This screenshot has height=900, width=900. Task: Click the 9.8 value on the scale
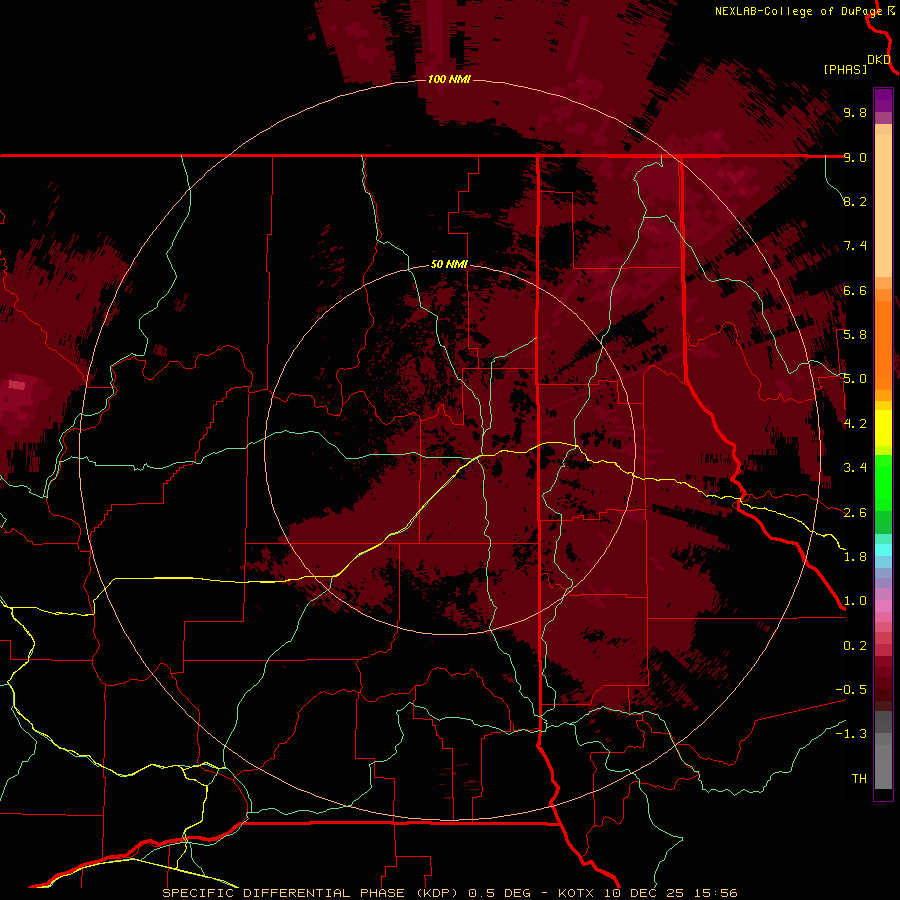pos(855,112)
